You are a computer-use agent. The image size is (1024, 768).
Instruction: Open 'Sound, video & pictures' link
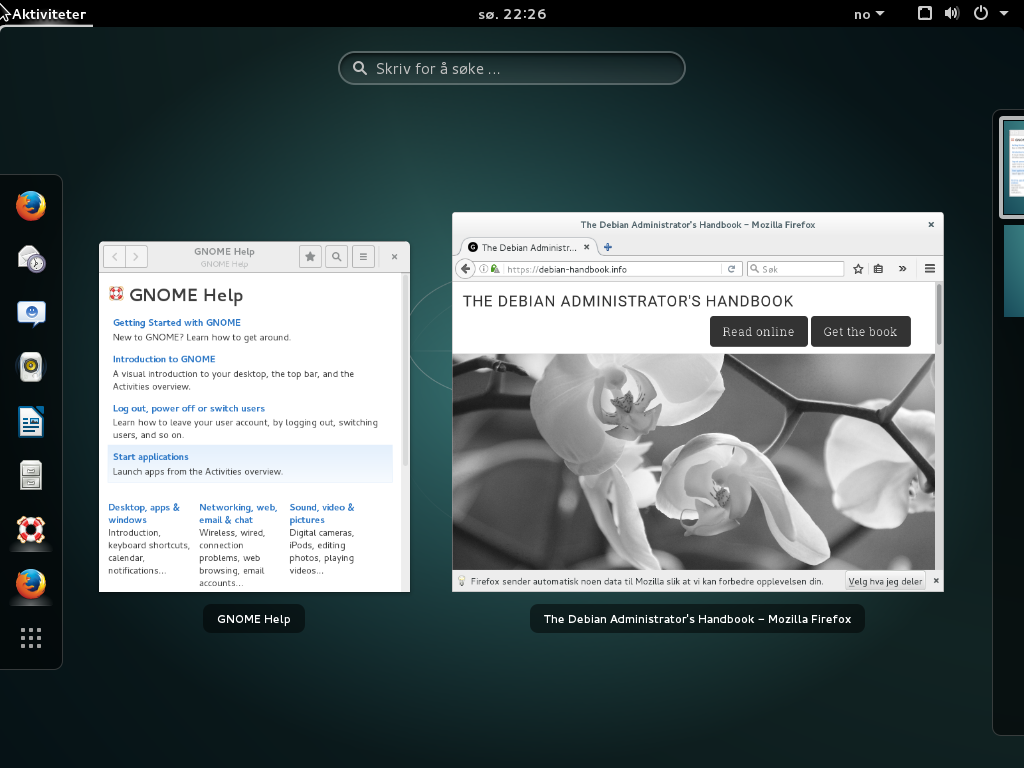pos(321,513)
